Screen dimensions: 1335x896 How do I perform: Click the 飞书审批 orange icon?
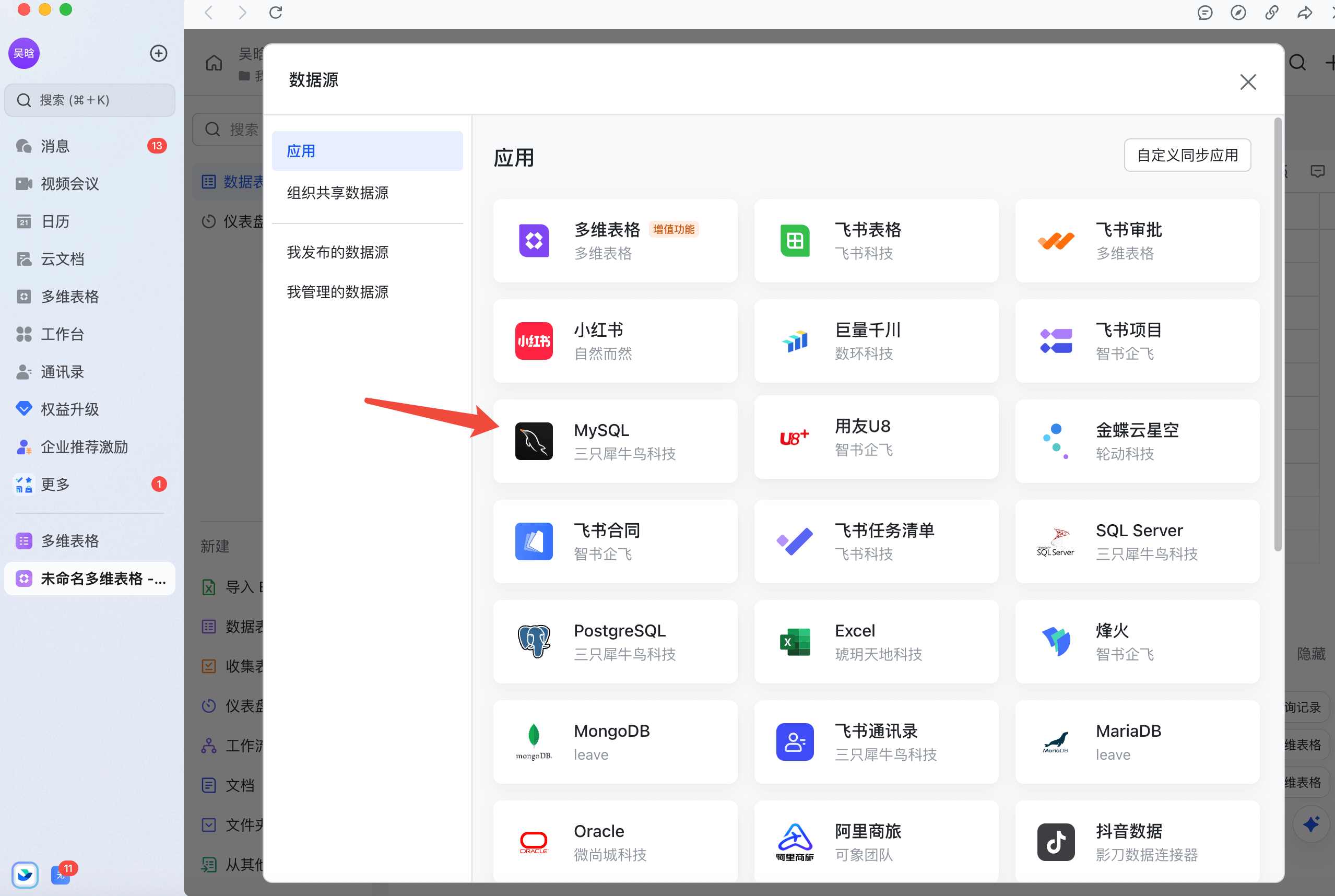click(x=1056, y=241)
